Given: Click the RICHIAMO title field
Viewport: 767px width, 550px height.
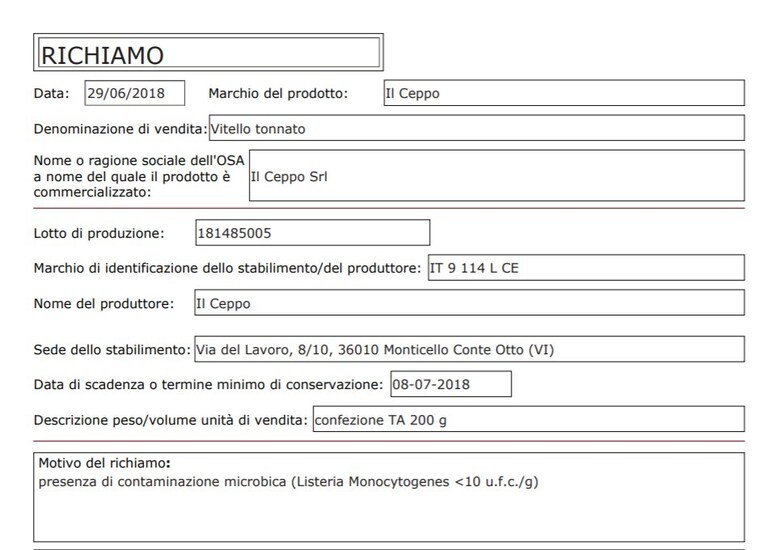Looking at the screenshot, I should point(208,52).
